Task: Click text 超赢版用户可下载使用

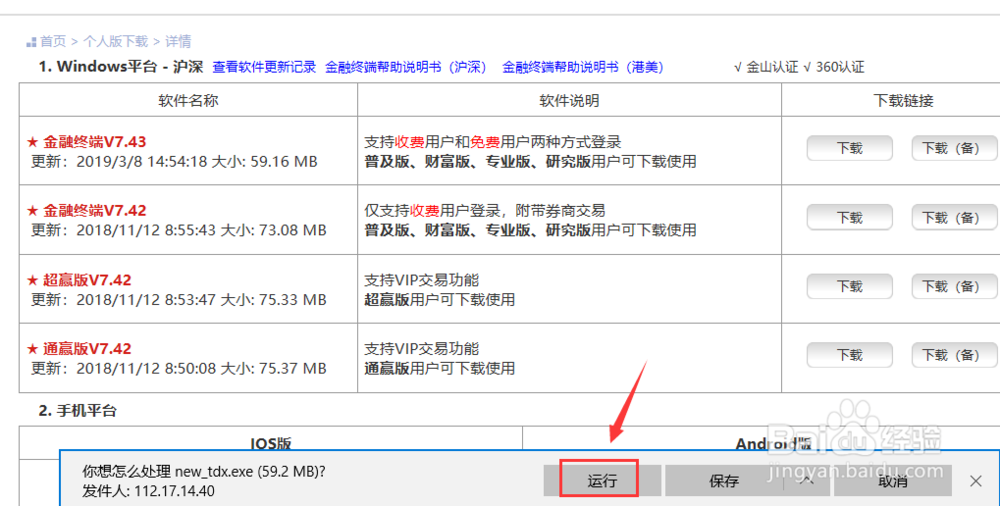Action: pos(439,299)
